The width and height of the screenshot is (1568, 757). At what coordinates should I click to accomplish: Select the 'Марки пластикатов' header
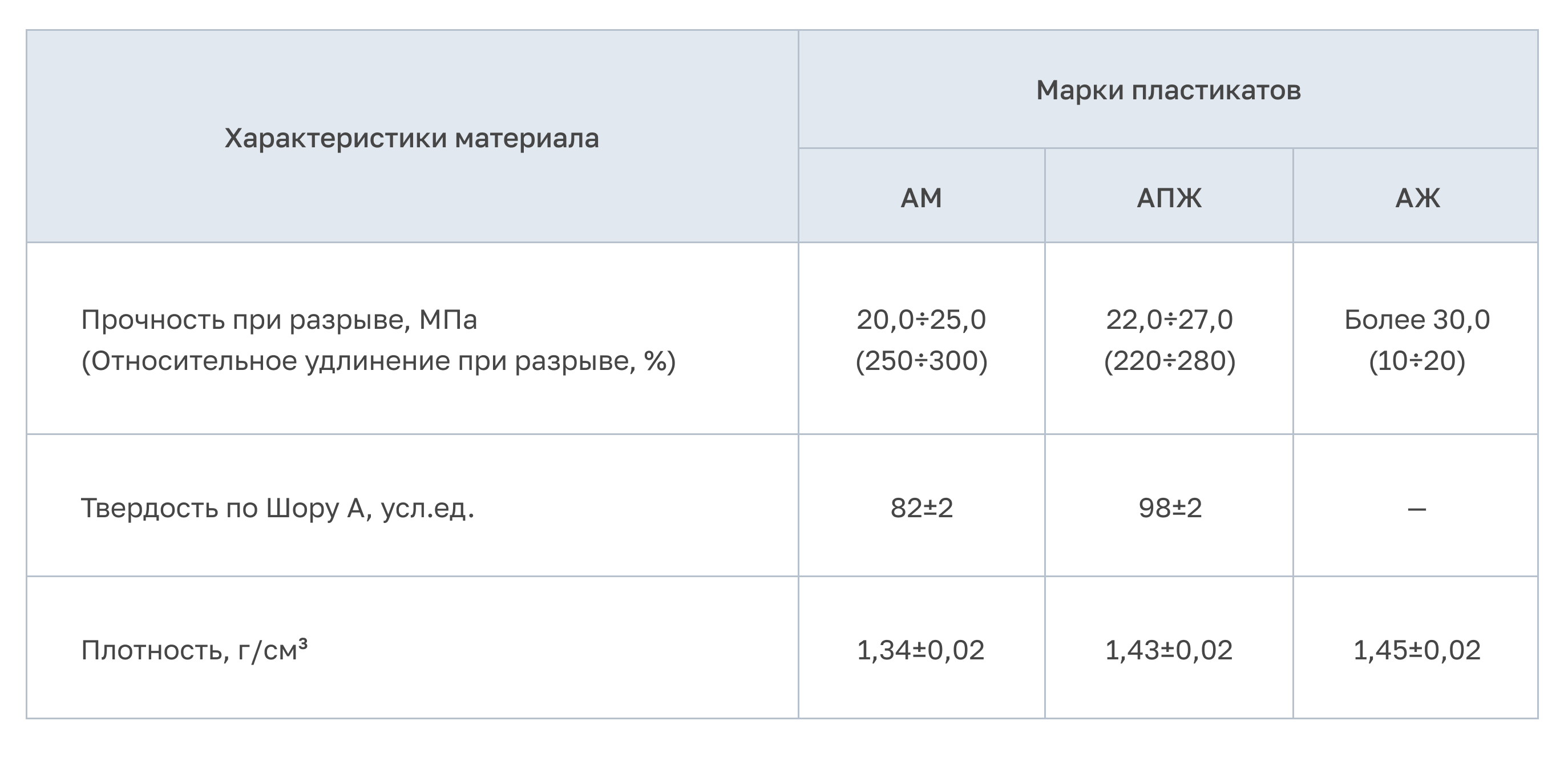[1168, 90]
